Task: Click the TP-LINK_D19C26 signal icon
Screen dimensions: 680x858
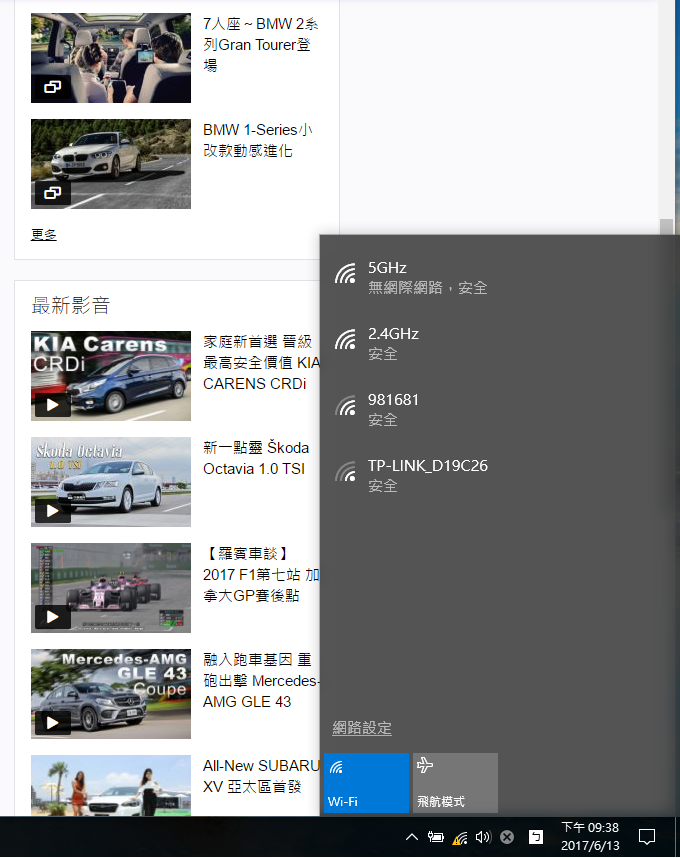Action: pos(346,471)
